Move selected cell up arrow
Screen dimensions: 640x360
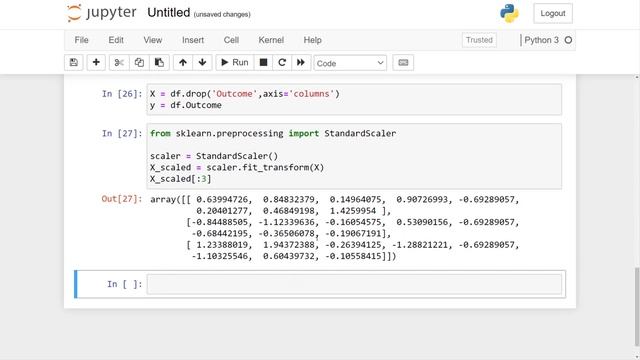coord(183,62)
